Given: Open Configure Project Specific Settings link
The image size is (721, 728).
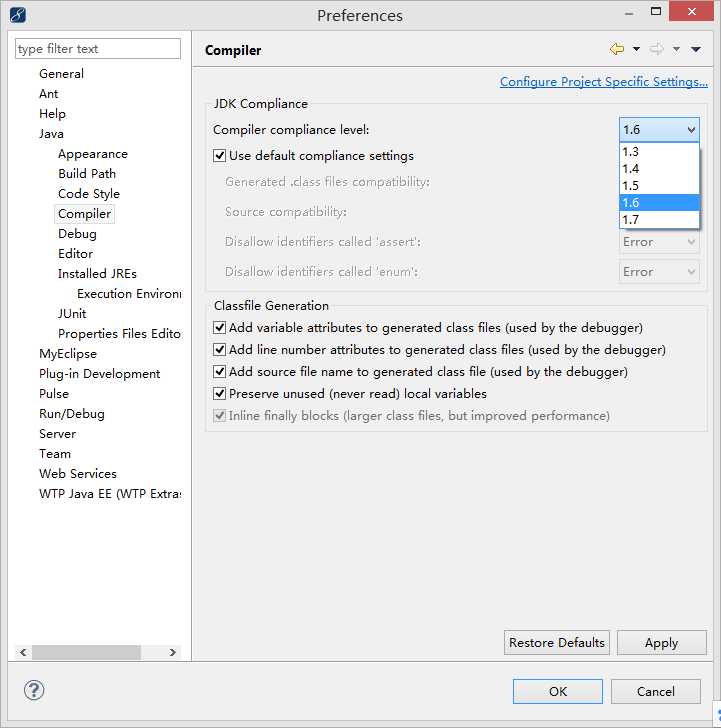Looking at the screenshot, I should point(604,82).
